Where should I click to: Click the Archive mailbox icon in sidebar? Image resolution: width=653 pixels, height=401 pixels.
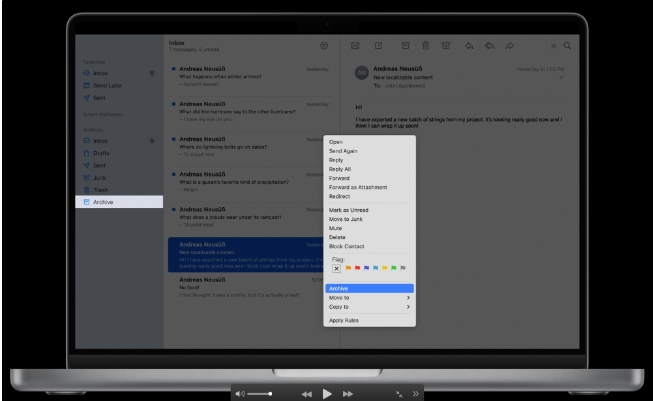point(86,202)
